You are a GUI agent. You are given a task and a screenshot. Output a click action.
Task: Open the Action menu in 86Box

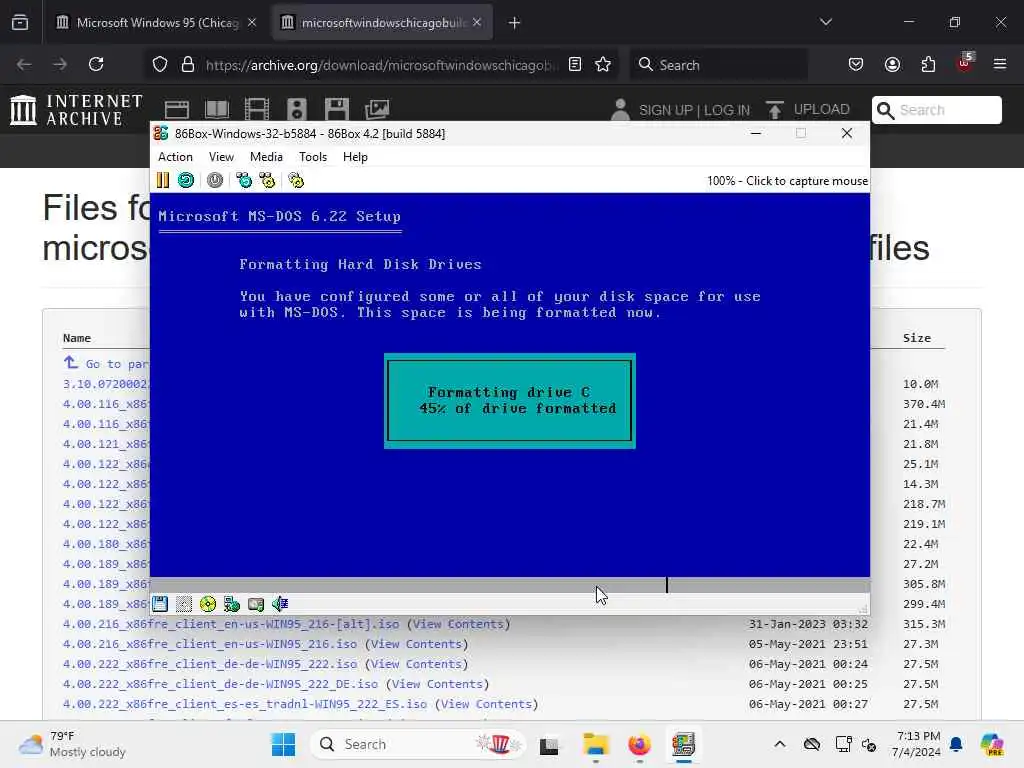point(175,157)
